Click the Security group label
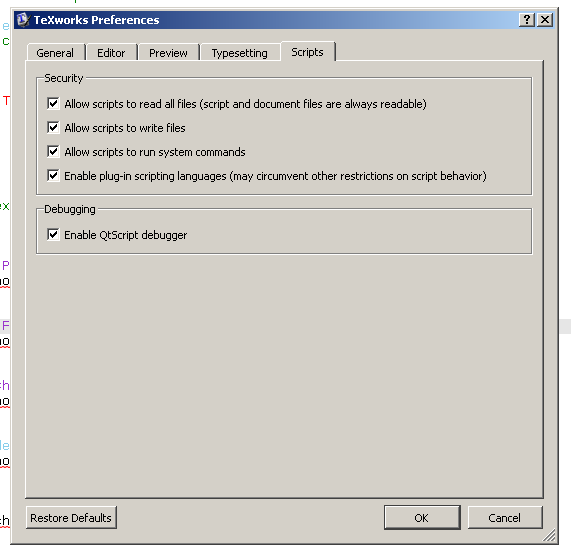The height and width of the screenshot is (554, 571). pos(64,78)
